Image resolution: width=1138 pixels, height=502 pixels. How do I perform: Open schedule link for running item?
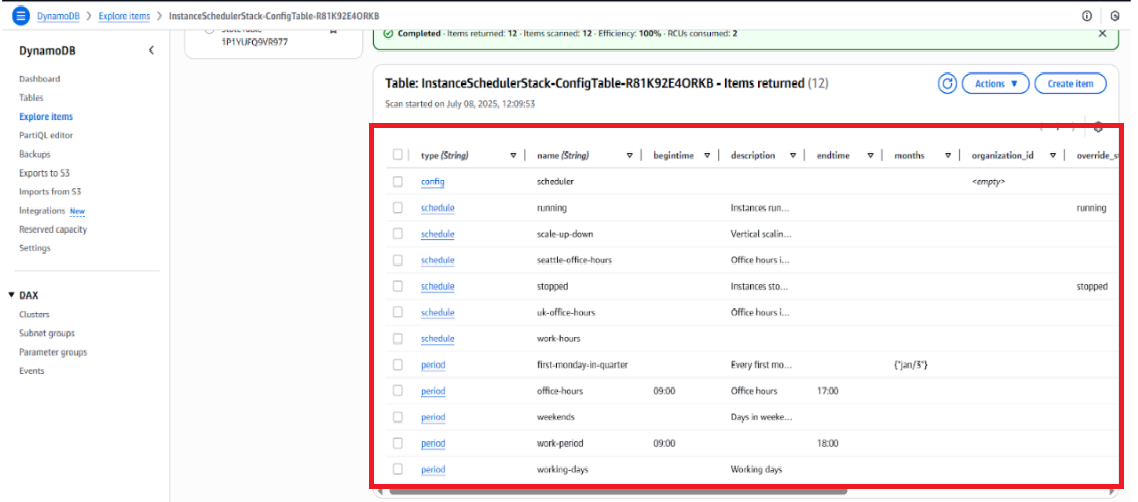tap(438, 207)
